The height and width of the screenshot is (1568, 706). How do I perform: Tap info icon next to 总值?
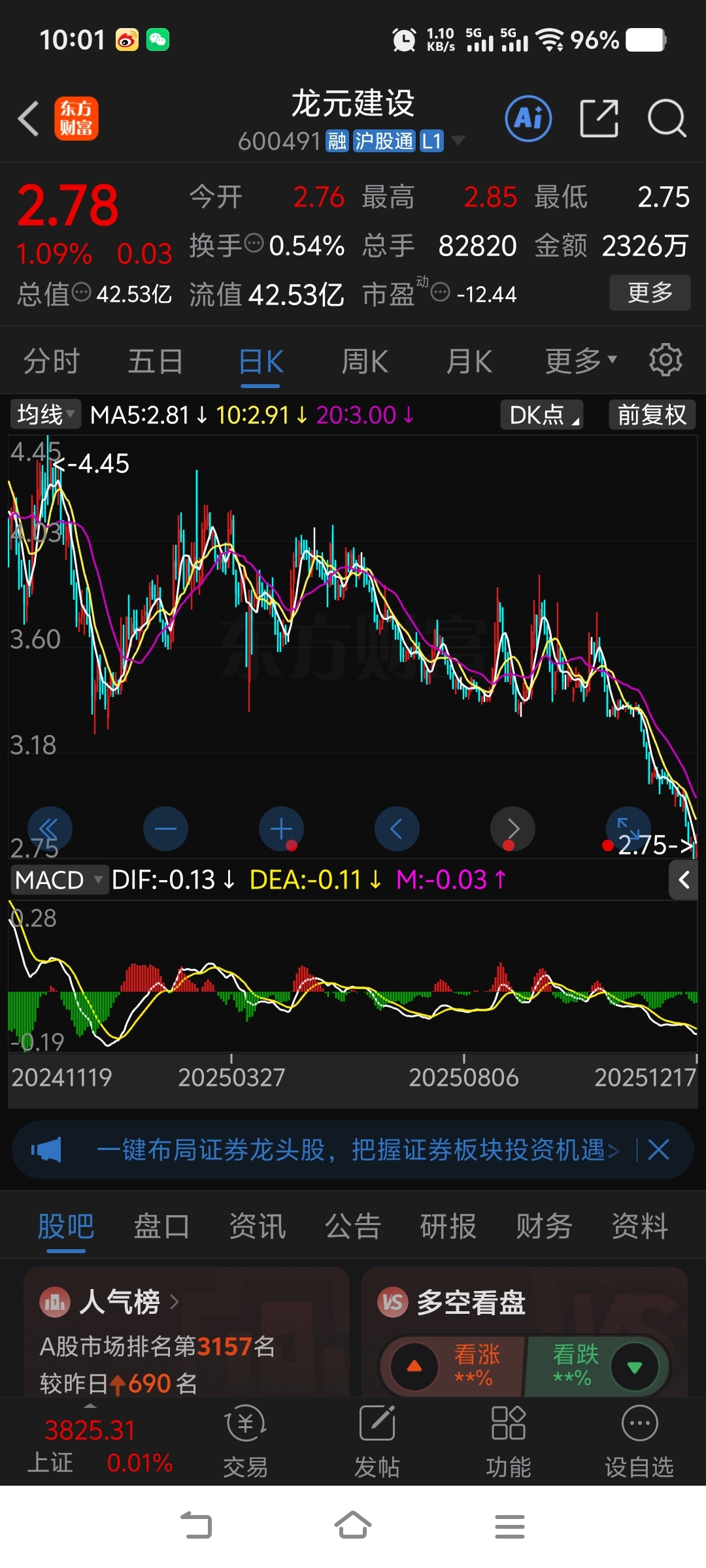[81, 292]
